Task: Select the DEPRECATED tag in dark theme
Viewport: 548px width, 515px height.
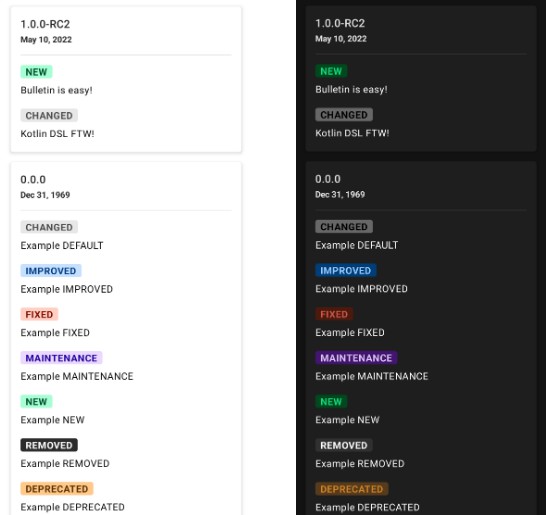Action: [x=352, y=489]
